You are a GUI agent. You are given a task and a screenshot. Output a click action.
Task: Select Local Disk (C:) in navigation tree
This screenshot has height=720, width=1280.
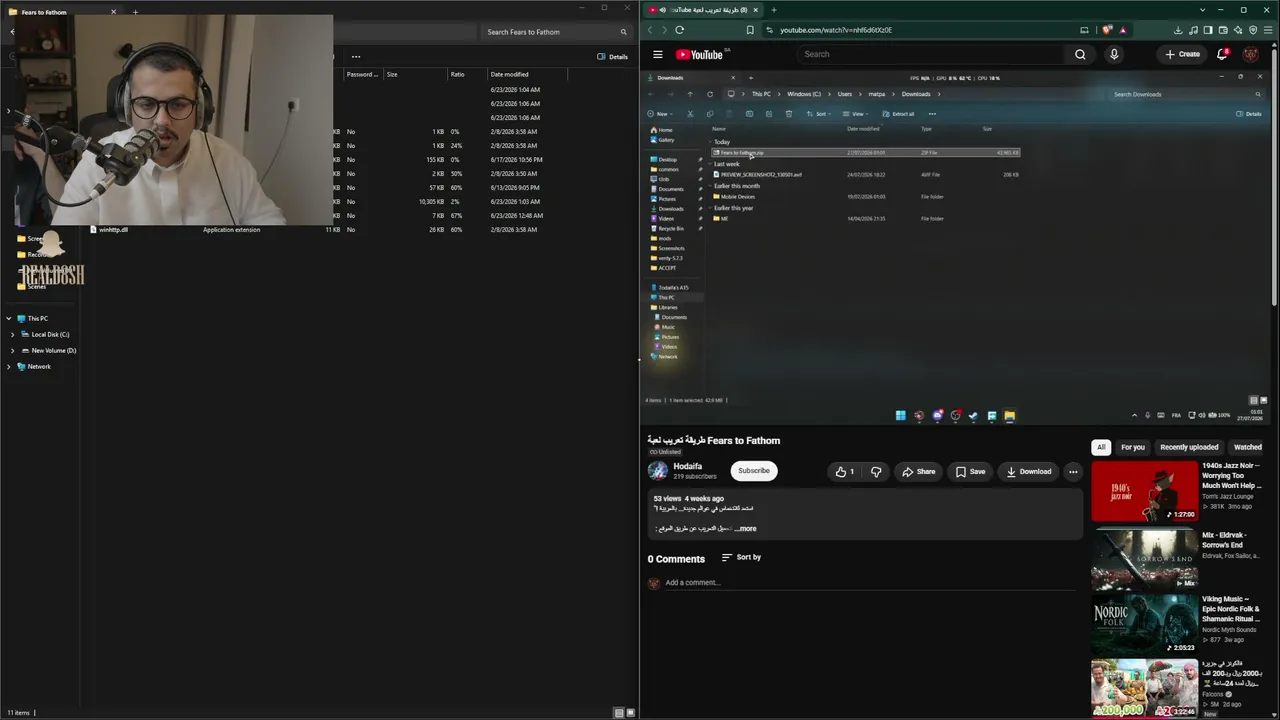click(x=50, y=334)
